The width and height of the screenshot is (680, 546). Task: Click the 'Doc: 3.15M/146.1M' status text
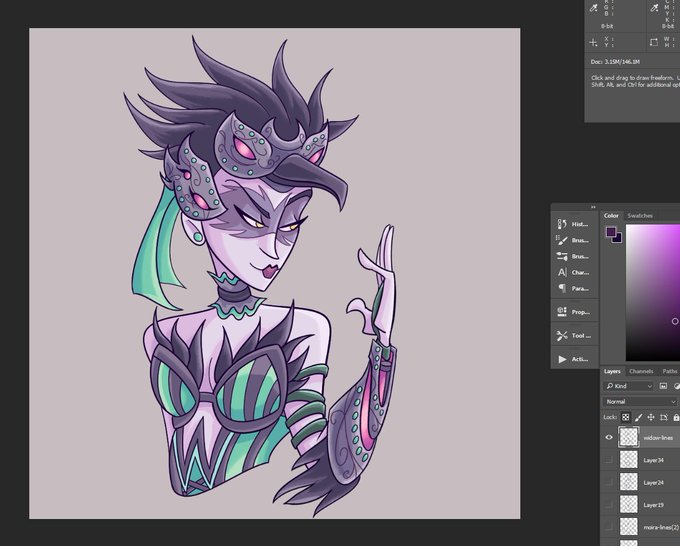point(615,62)
